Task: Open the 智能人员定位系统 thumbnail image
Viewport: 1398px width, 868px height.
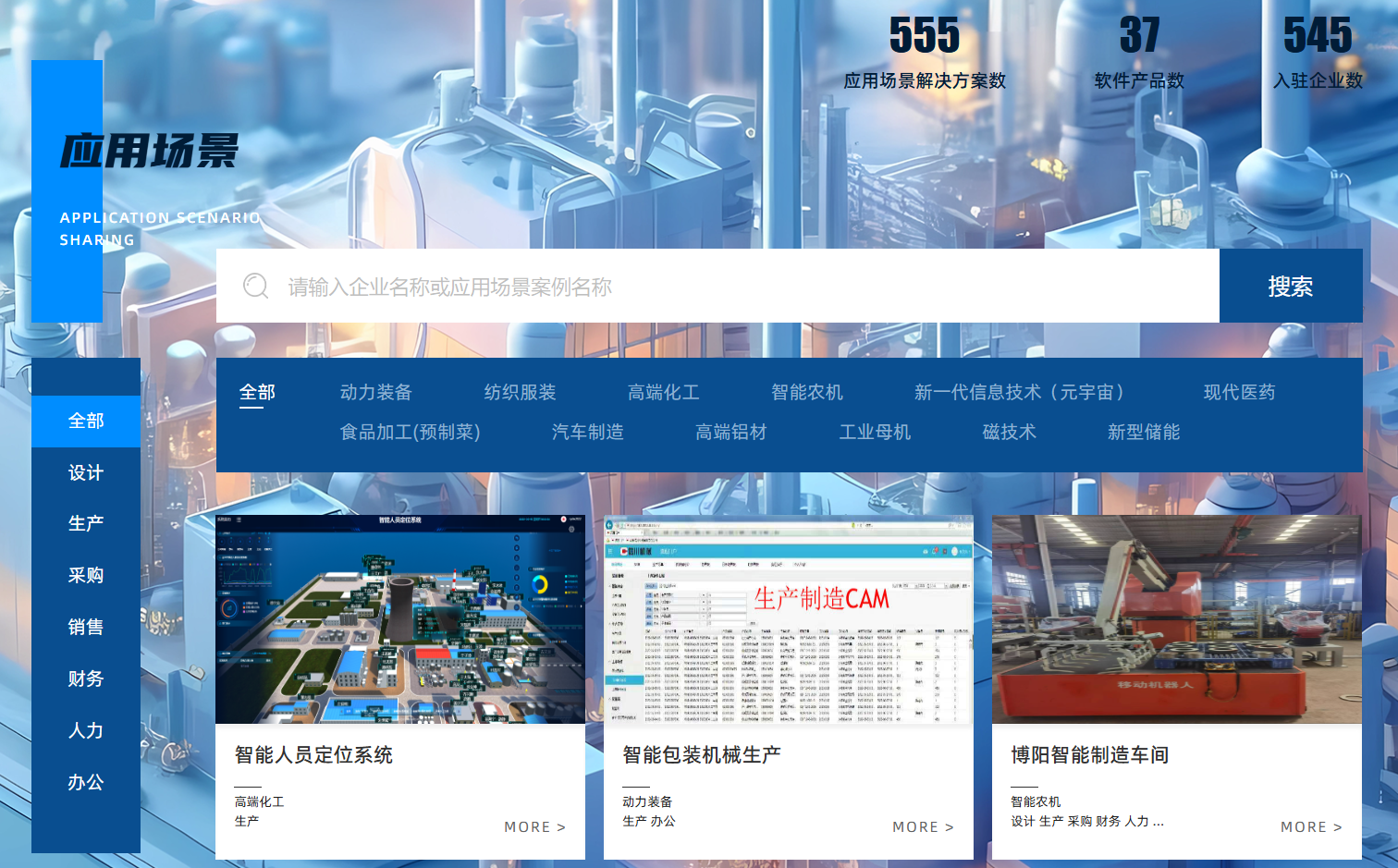Action: (400, 619)
